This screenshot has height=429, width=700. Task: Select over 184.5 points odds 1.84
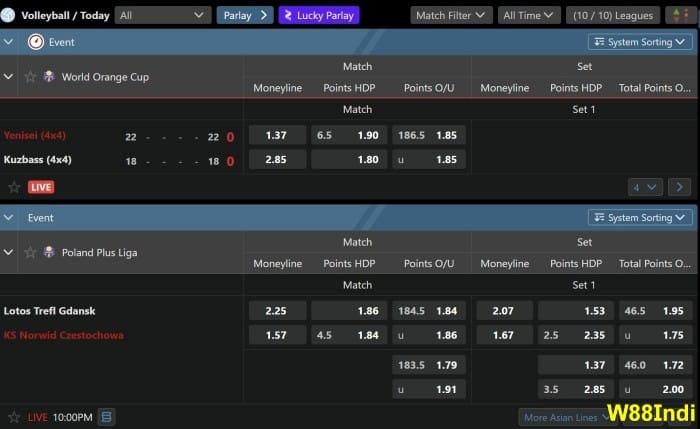tap(429, 311)
